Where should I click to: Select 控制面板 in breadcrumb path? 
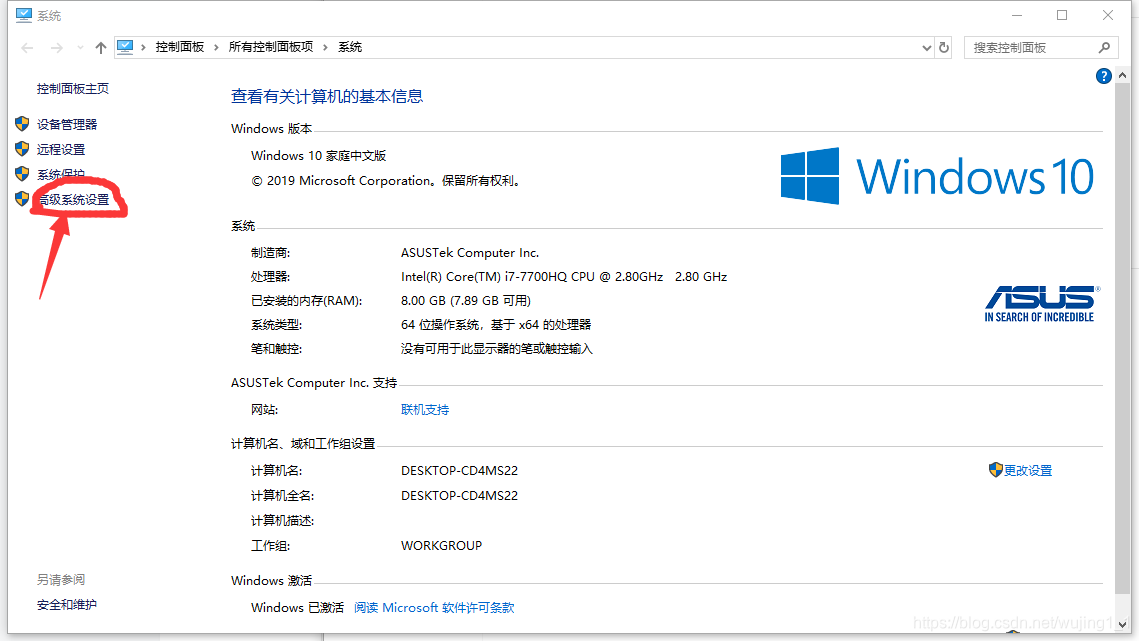[x=179, y=47]
